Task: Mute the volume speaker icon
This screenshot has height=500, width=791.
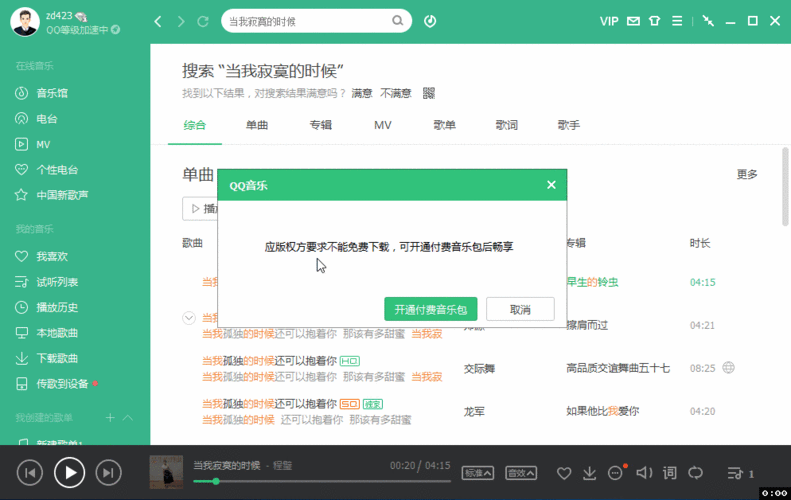Action: [643, 473]
